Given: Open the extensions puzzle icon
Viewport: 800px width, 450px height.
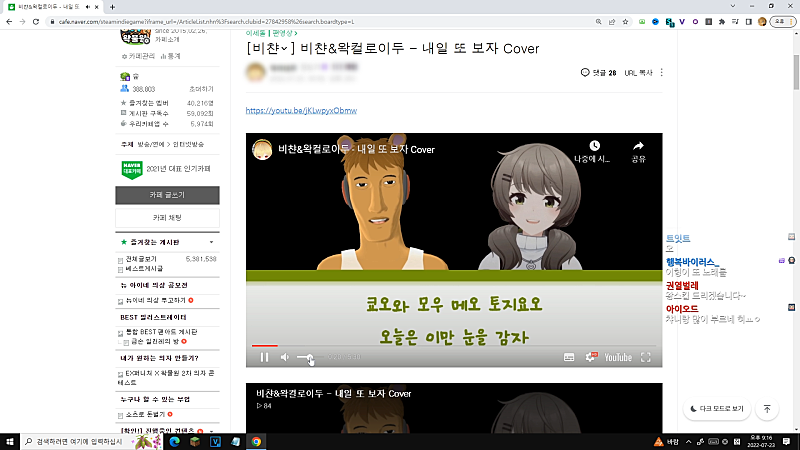Looking at the screenshot, I should click(x=721, y=22).
